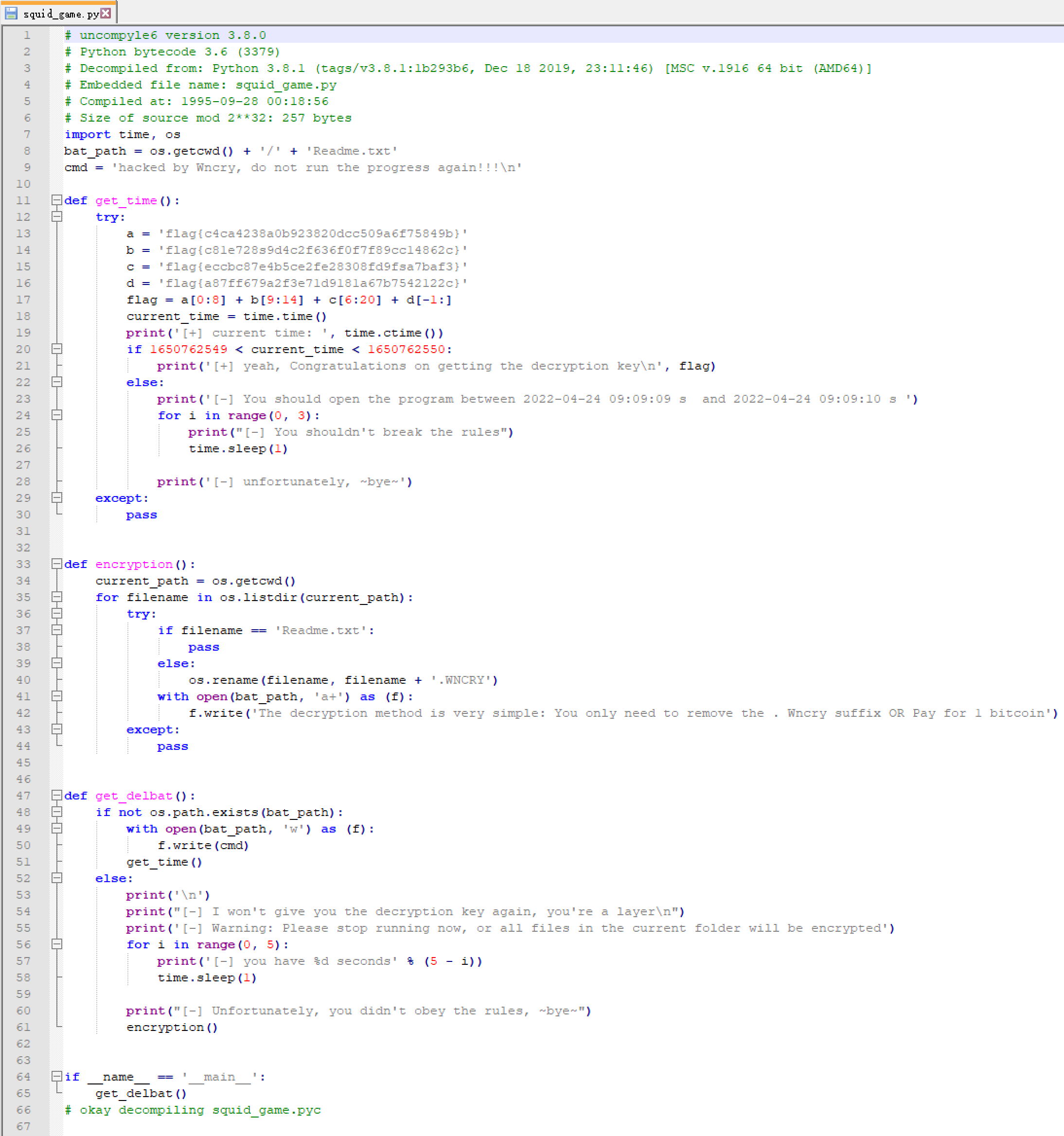Click the get_time function name
The width and height of the screenshot is (1064, 1136).
(x=126, y=200)
